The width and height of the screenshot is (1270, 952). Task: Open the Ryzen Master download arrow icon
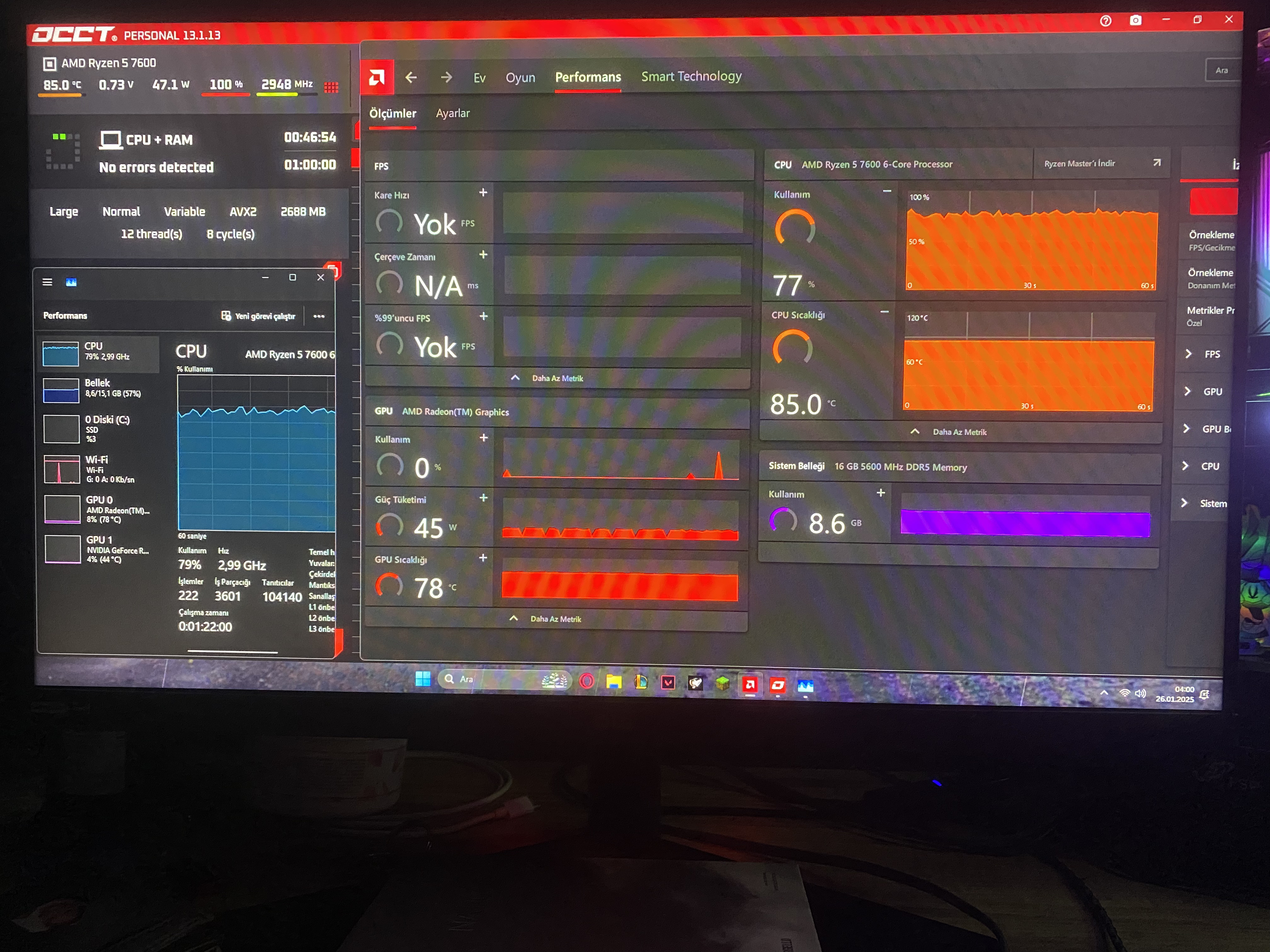pyautogui.click(x=1156, y=163)
